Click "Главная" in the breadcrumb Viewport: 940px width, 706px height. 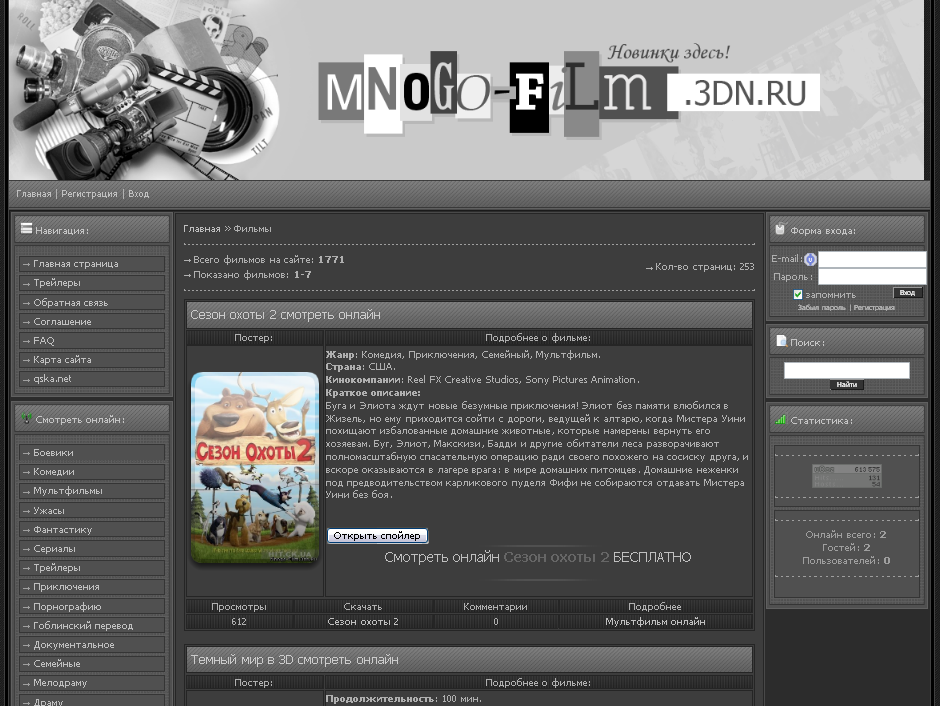tap(201, 229)
